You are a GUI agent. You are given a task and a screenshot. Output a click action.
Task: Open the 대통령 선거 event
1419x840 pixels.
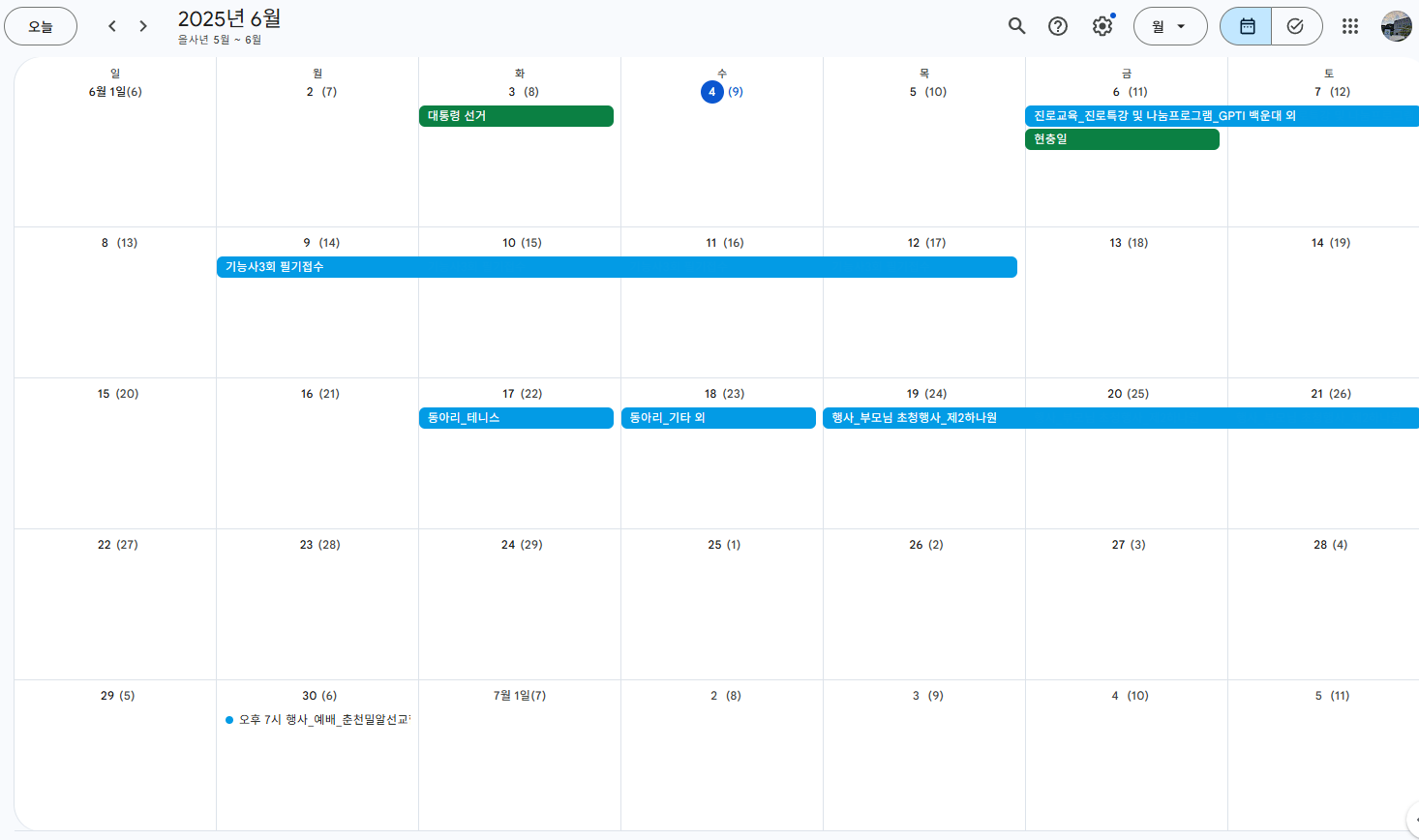(x=516, y=116)
